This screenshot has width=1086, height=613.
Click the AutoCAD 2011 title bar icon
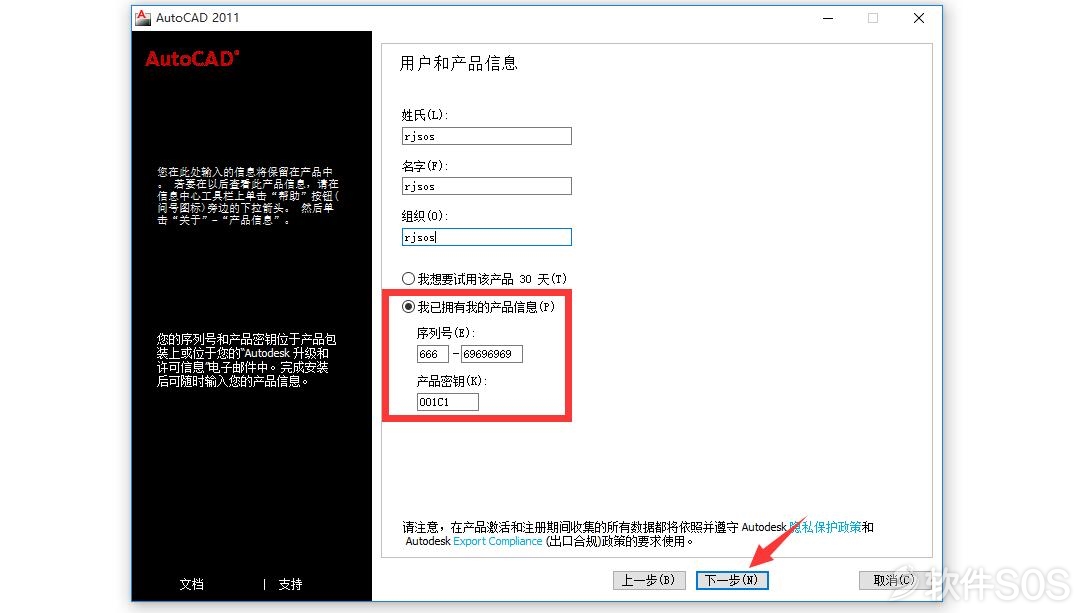click(143, 17)
